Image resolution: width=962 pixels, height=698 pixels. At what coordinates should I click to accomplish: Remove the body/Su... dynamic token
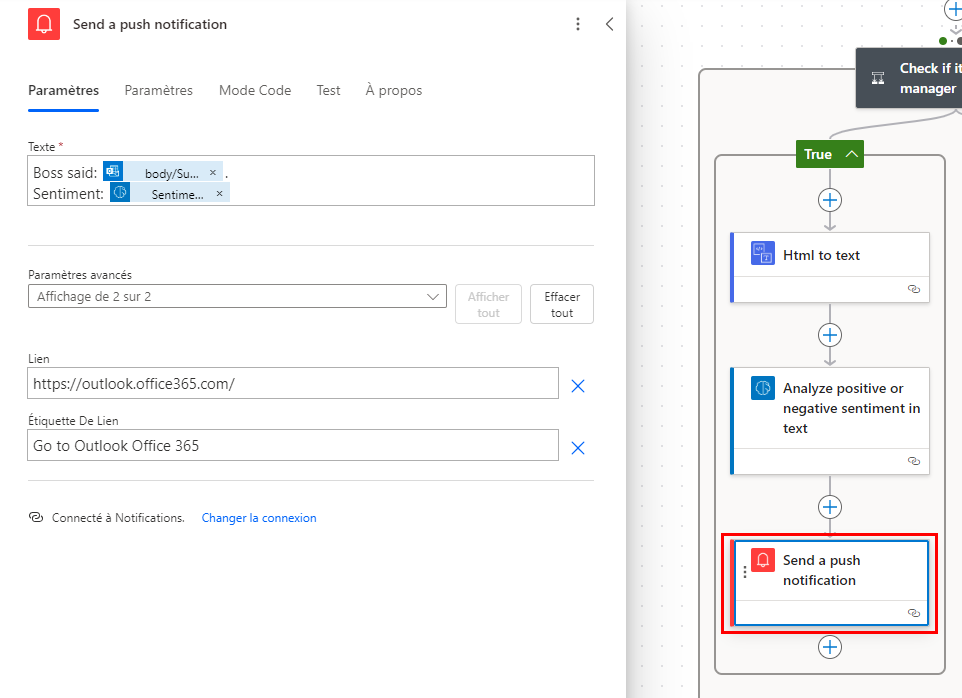pyautogui.click(x=213, y=172)
